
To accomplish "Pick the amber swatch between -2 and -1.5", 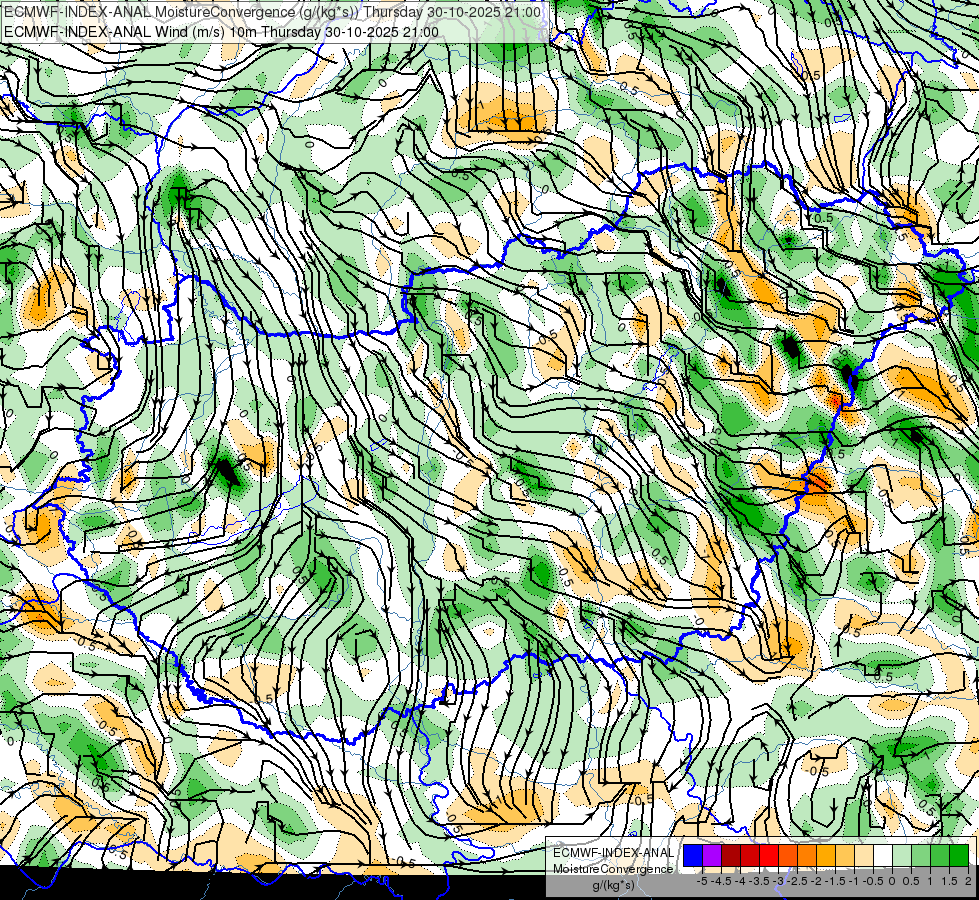I will point(825,856).
